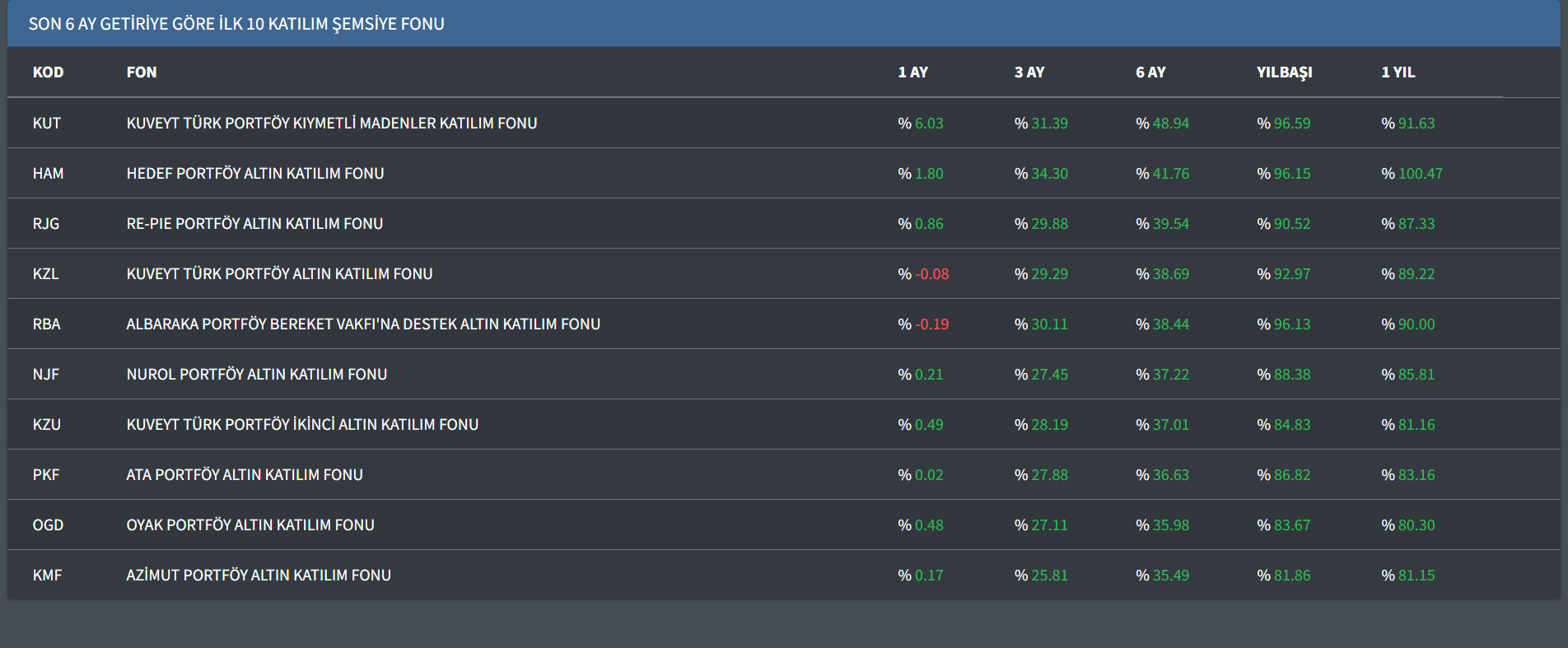The width and height of the screenshot is (1568, 648).
Task: Open Hedef Portföy Altın Katılım Fonu
Action: point(254,174)
